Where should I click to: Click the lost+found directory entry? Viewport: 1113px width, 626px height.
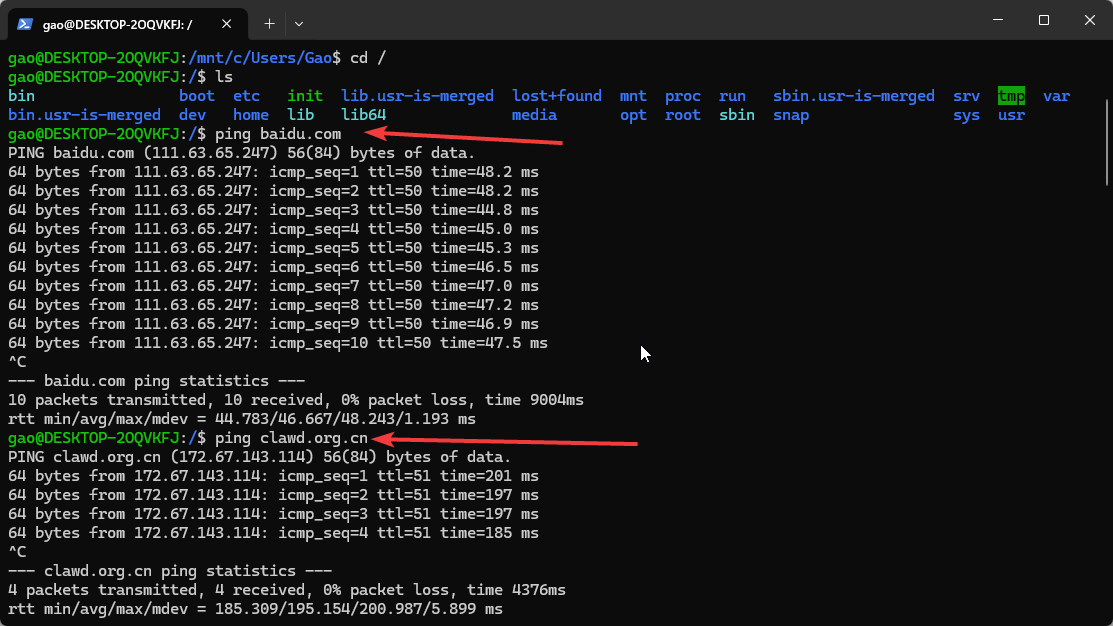(x=556, y=96)
